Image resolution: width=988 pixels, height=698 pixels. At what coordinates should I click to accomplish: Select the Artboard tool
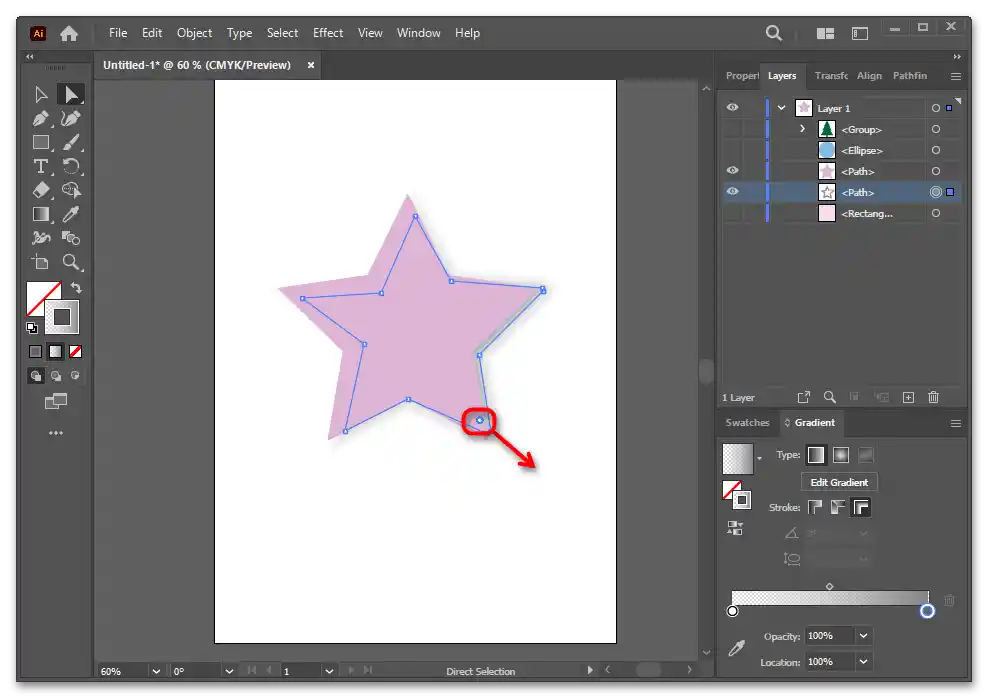click(x=41, y=262)
